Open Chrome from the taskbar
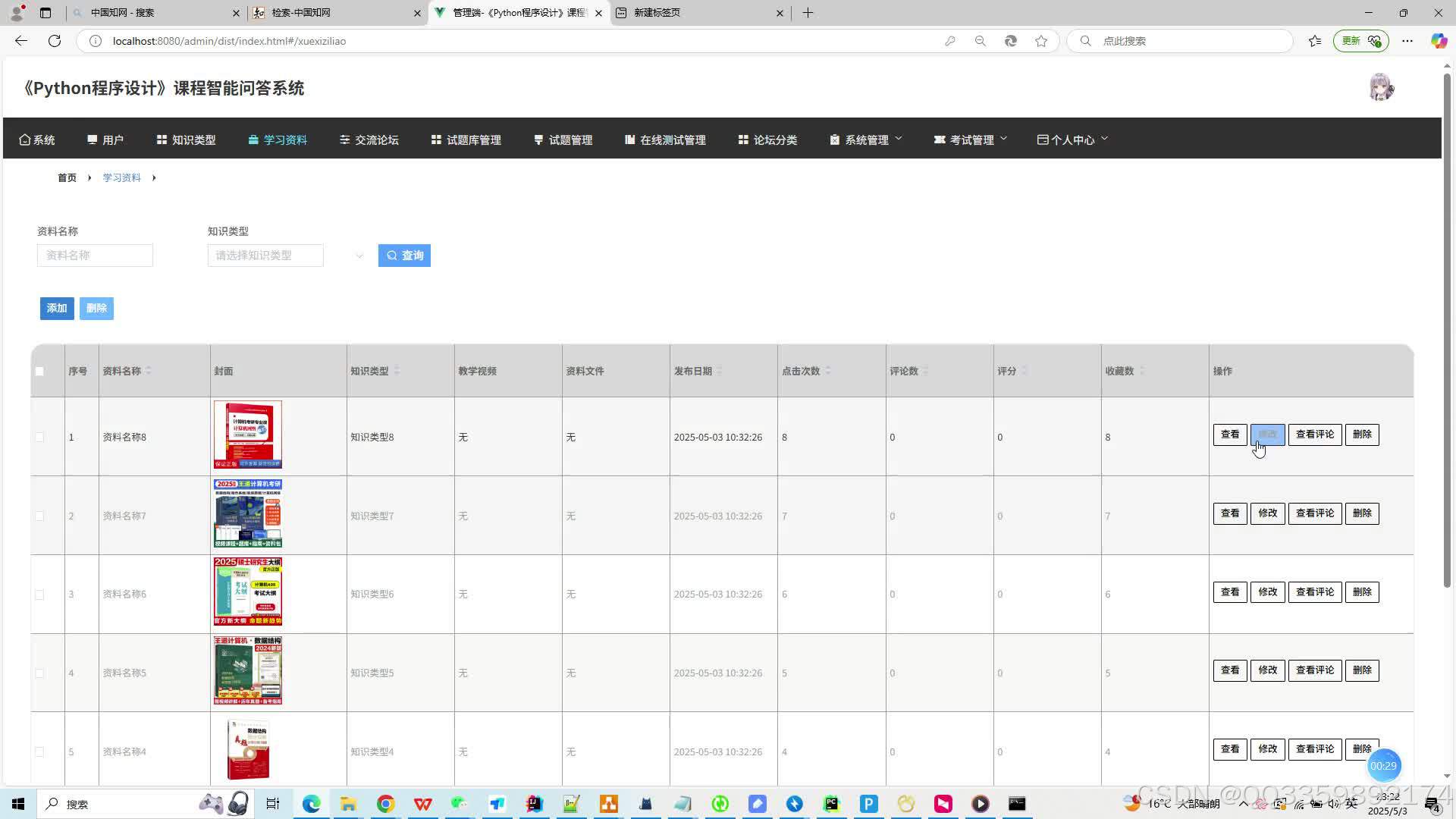Image resolution: width=1456 pixels, height=819 pixels. (x=386, y=804)
